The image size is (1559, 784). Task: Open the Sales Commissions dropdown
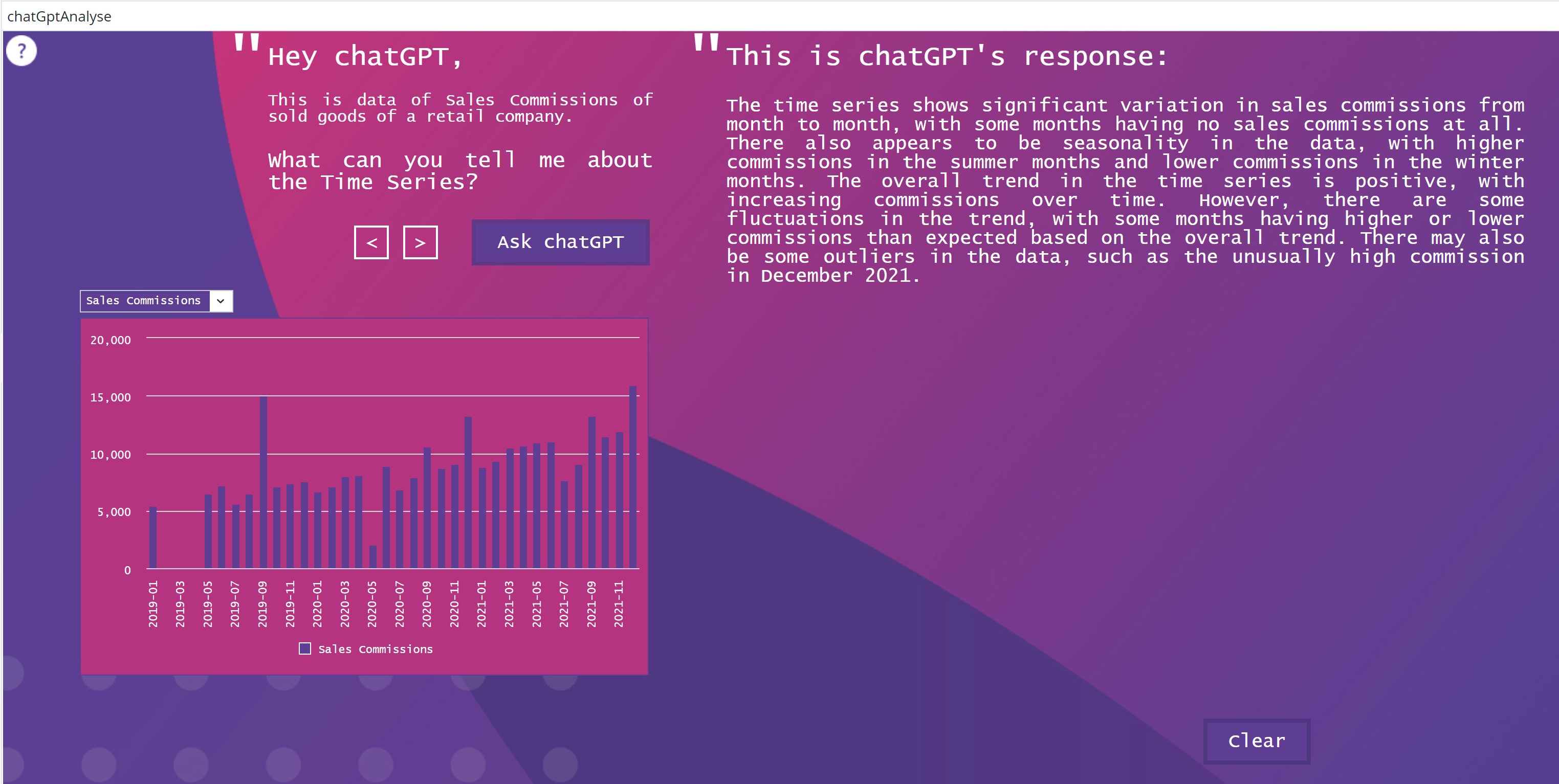(156, 301)
